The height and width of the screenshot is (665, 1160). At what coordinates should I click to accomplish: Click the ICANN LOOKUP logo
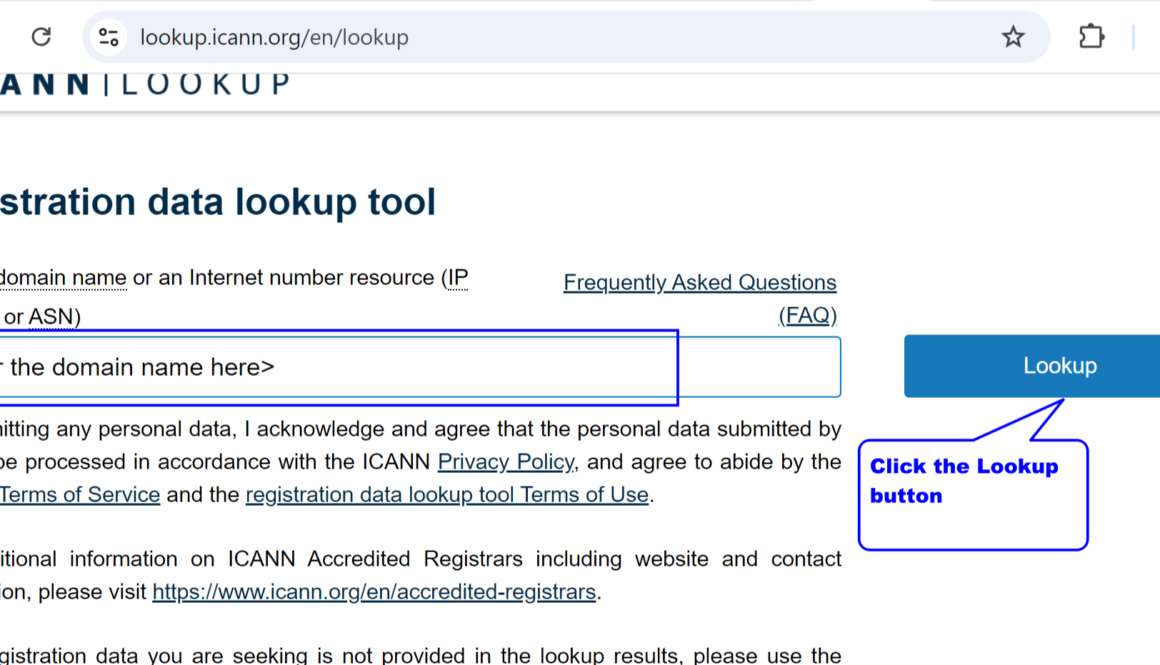click(x=140, y=84)
